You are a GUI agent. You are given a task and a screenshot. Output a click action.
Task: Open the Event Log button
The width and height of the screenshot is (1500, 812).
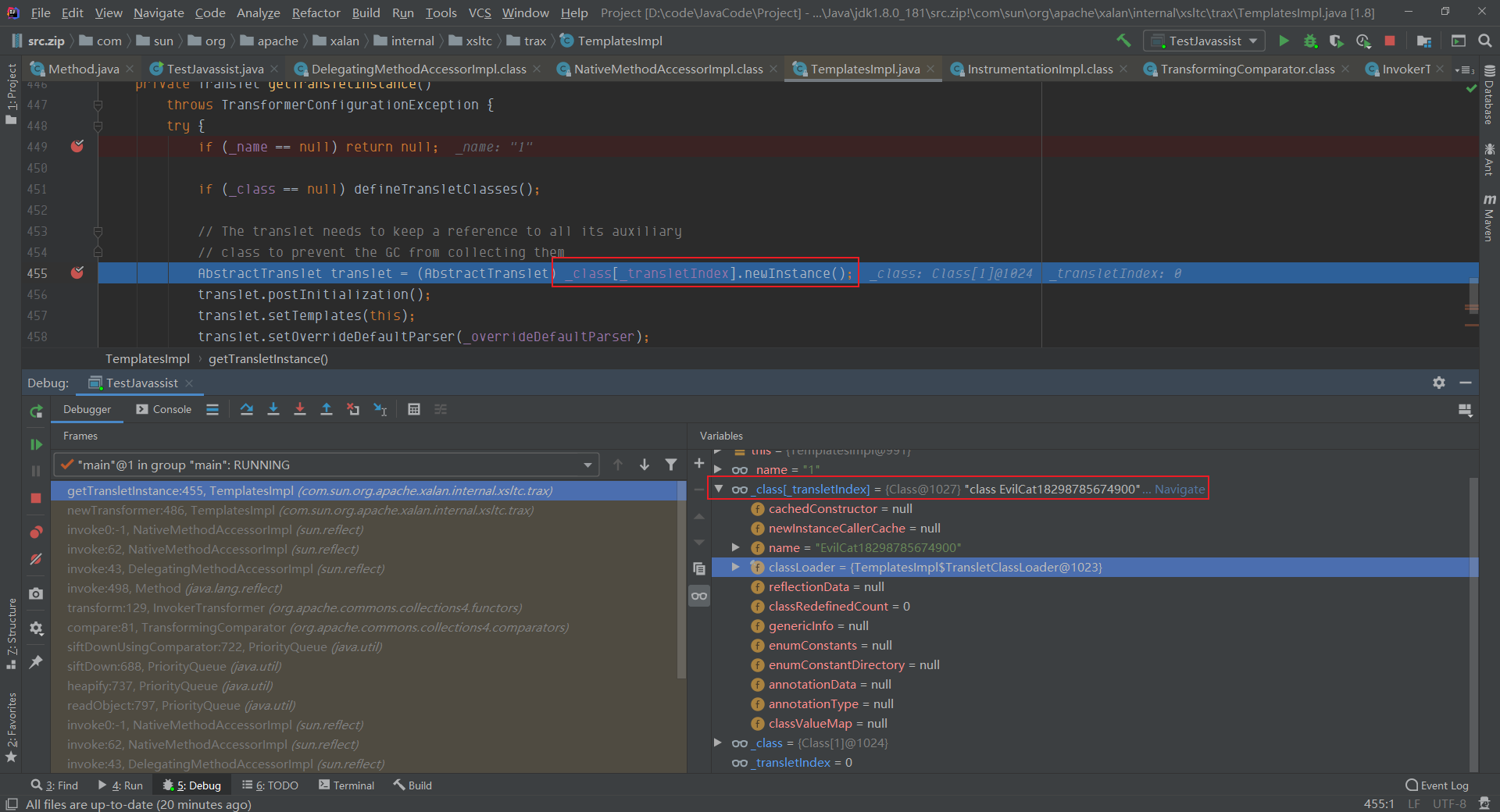pyautogui.click(x=1437, y=785)
